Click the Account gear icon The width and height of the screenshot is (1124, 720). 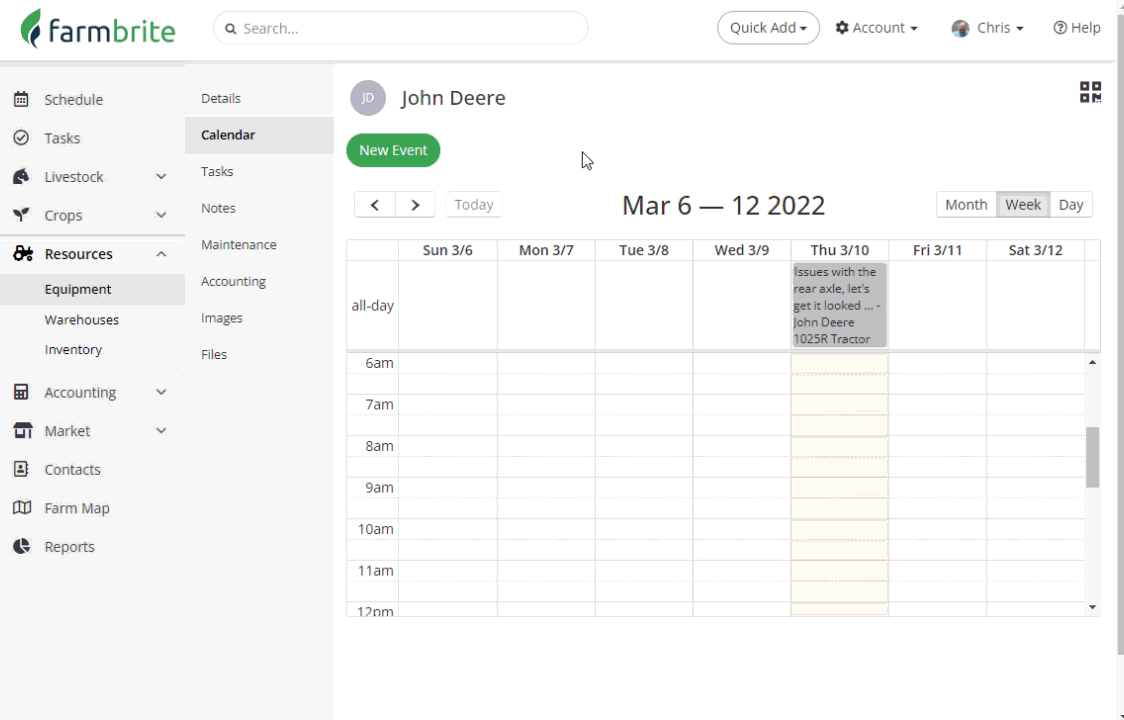[842, 27]
